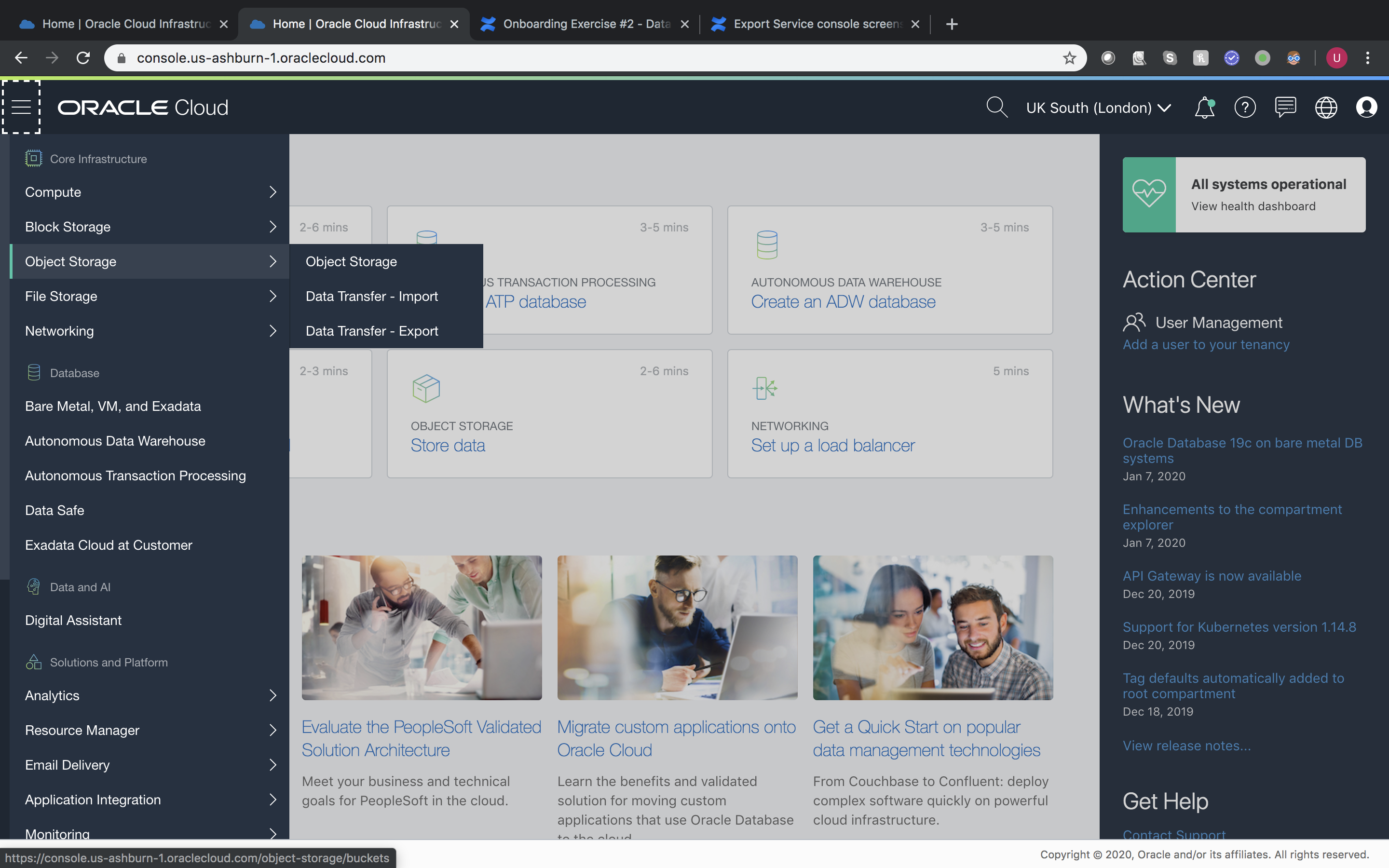Open the user profile avatar menu
1389x868 pixels.
(x=1367, y=107)
